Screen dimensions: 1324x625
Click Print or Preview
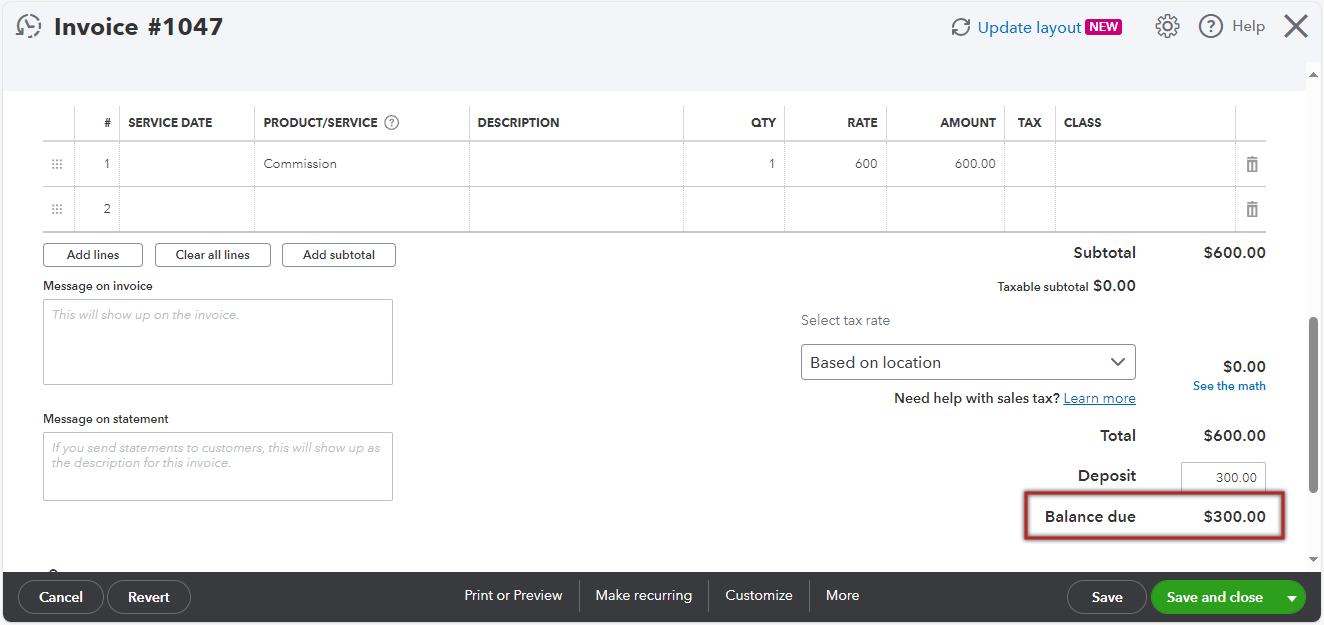point(513,595)
